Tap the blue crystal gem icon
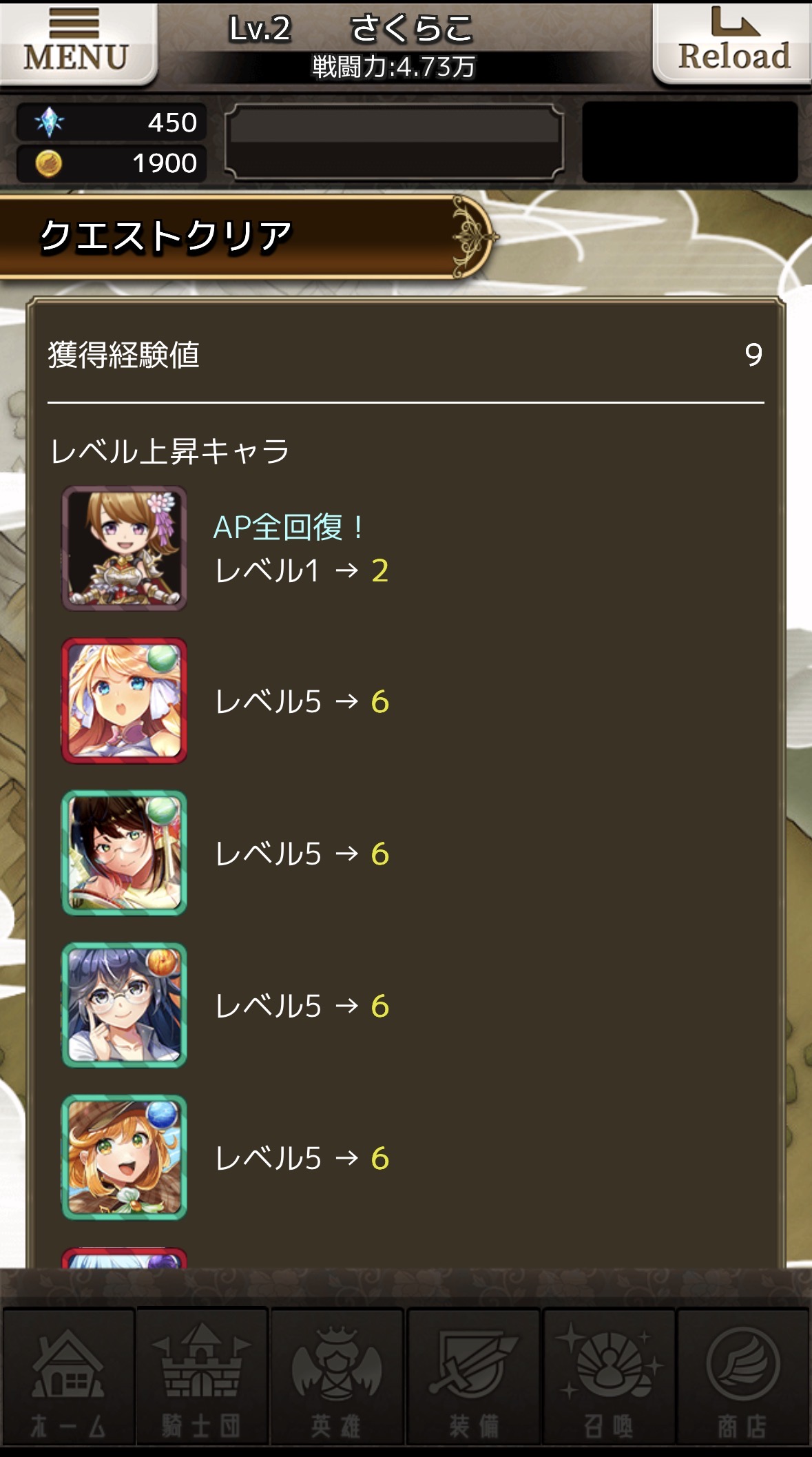The image size is (812, 1457). (x=49, y=123)
